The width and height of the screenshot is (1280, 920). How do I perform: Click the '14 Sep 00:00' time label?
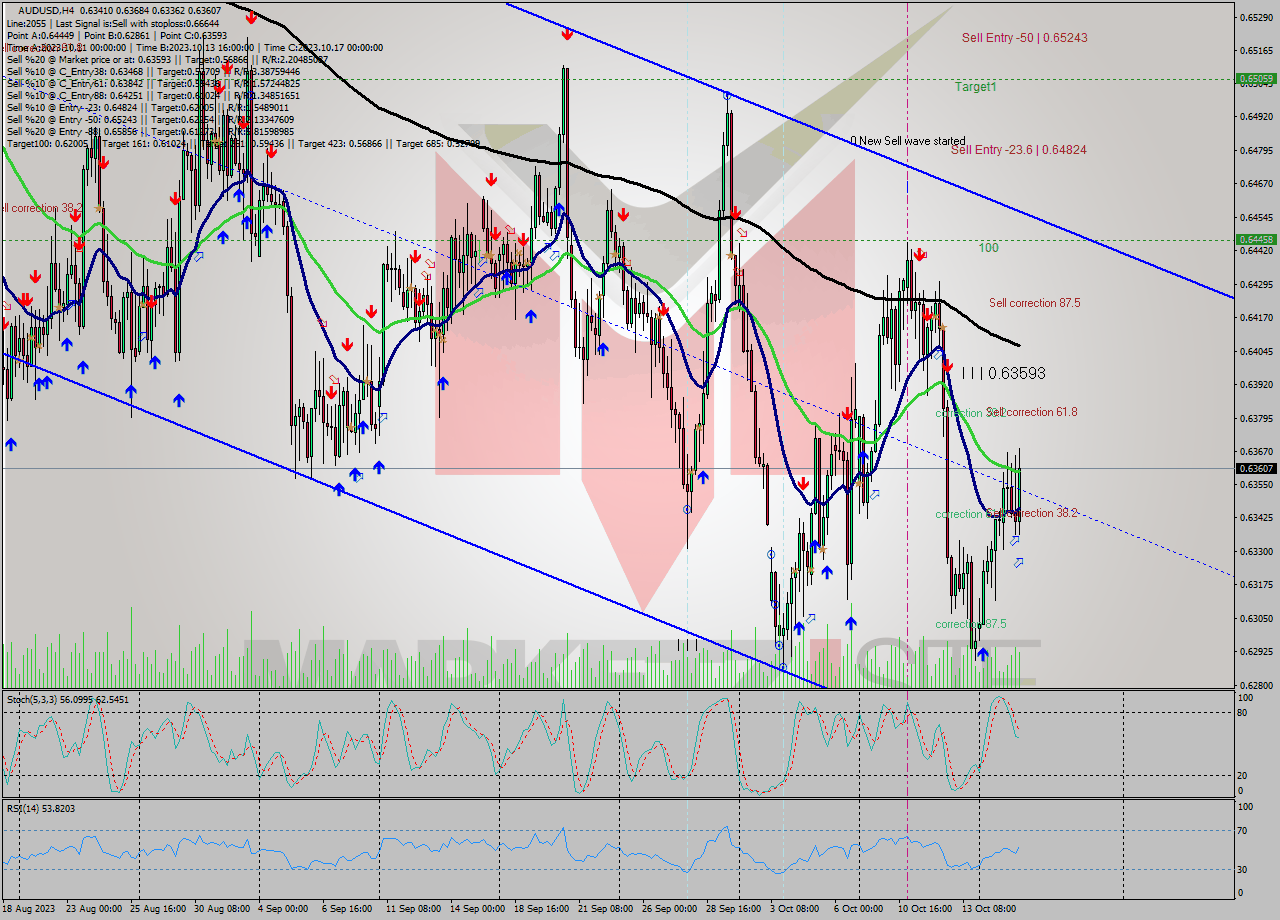(476, 908)
